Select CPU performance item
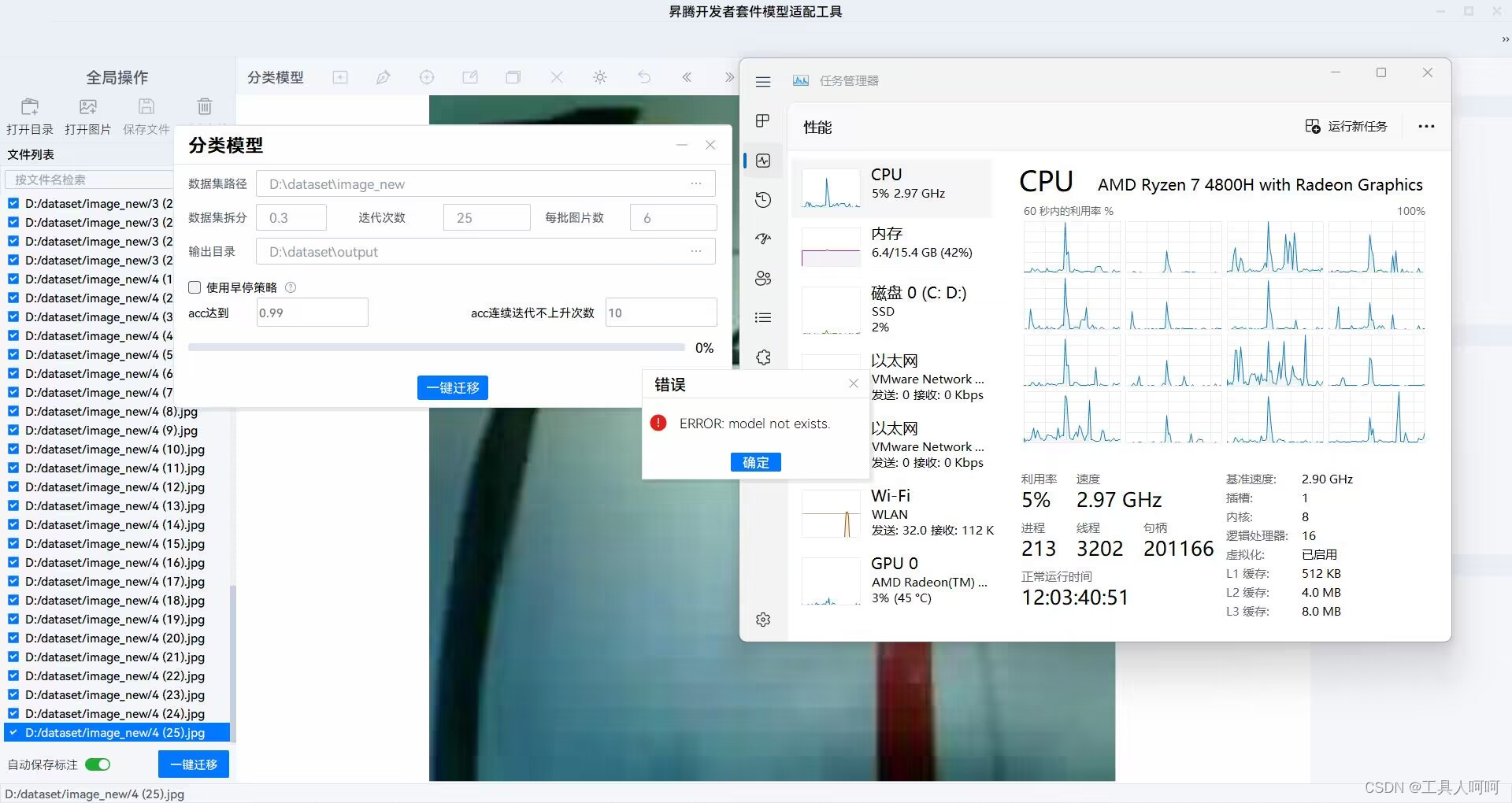The image size is (1512, 803). [x=892, y=187]
